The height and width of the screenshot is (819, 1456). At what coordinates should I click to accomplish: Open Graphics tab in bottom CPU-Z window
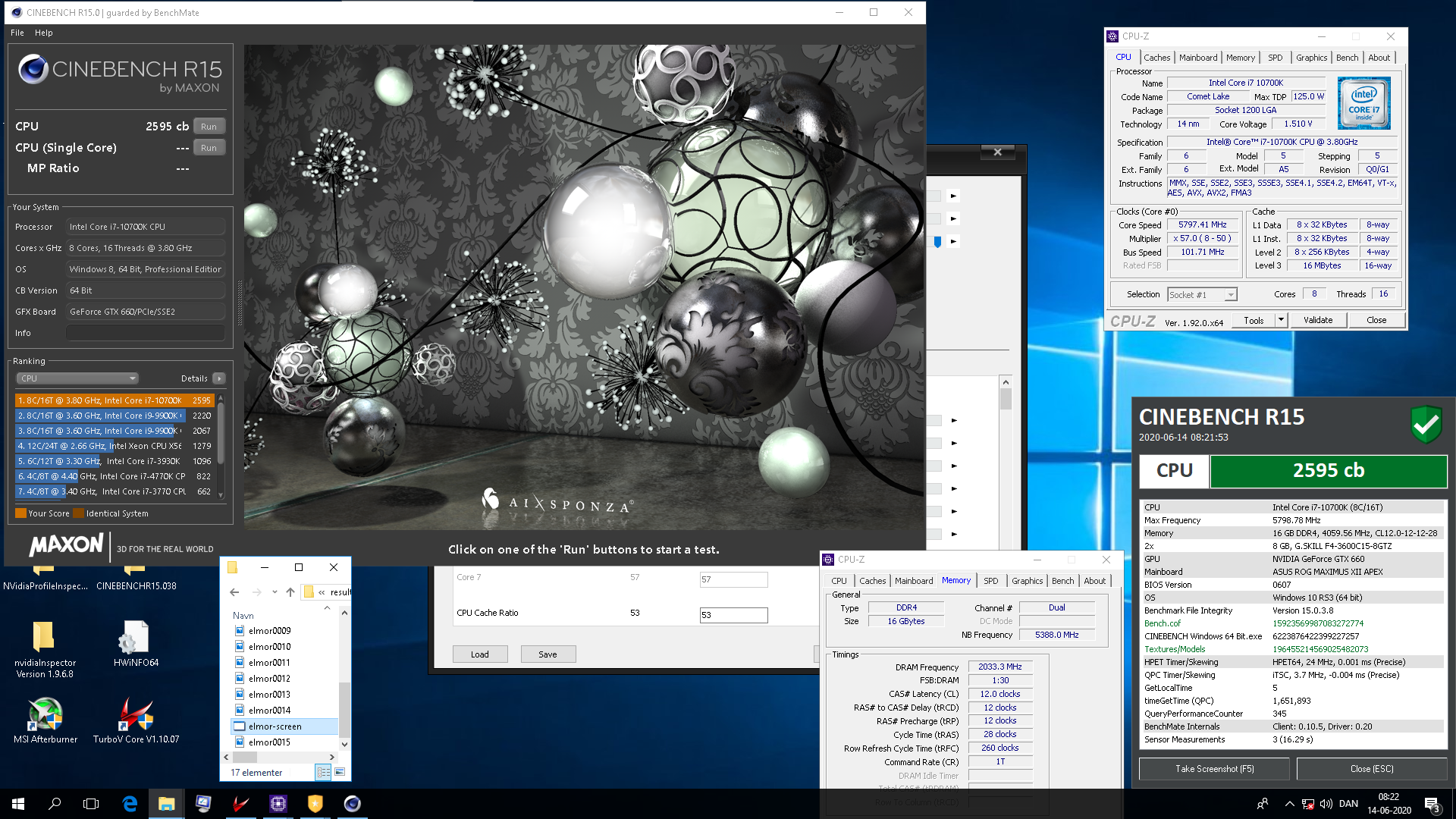pyautogui.click(x=1027, y=581)
